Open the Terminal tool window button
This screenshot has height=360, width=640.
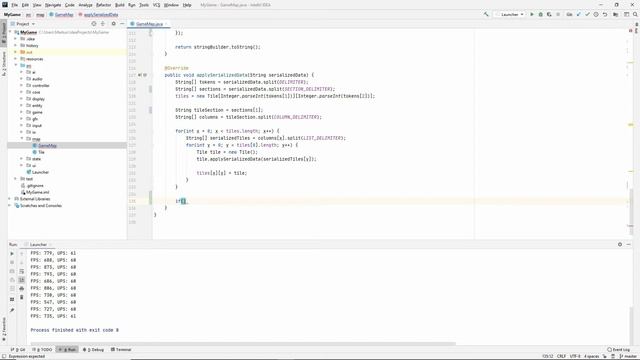(x=121, y=350)
